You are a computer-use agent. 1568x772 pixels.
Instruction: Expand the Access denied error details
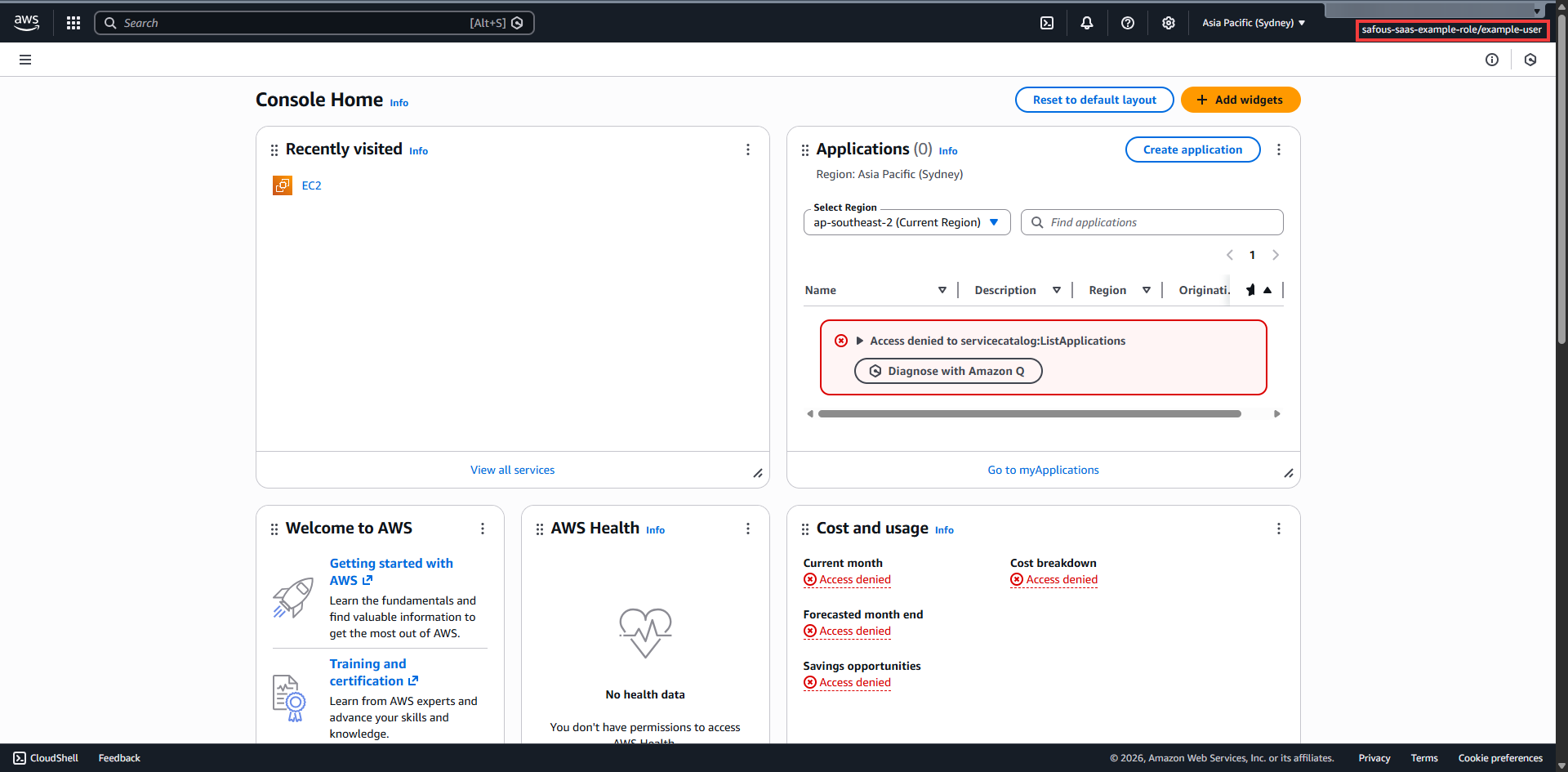[859, 341]
